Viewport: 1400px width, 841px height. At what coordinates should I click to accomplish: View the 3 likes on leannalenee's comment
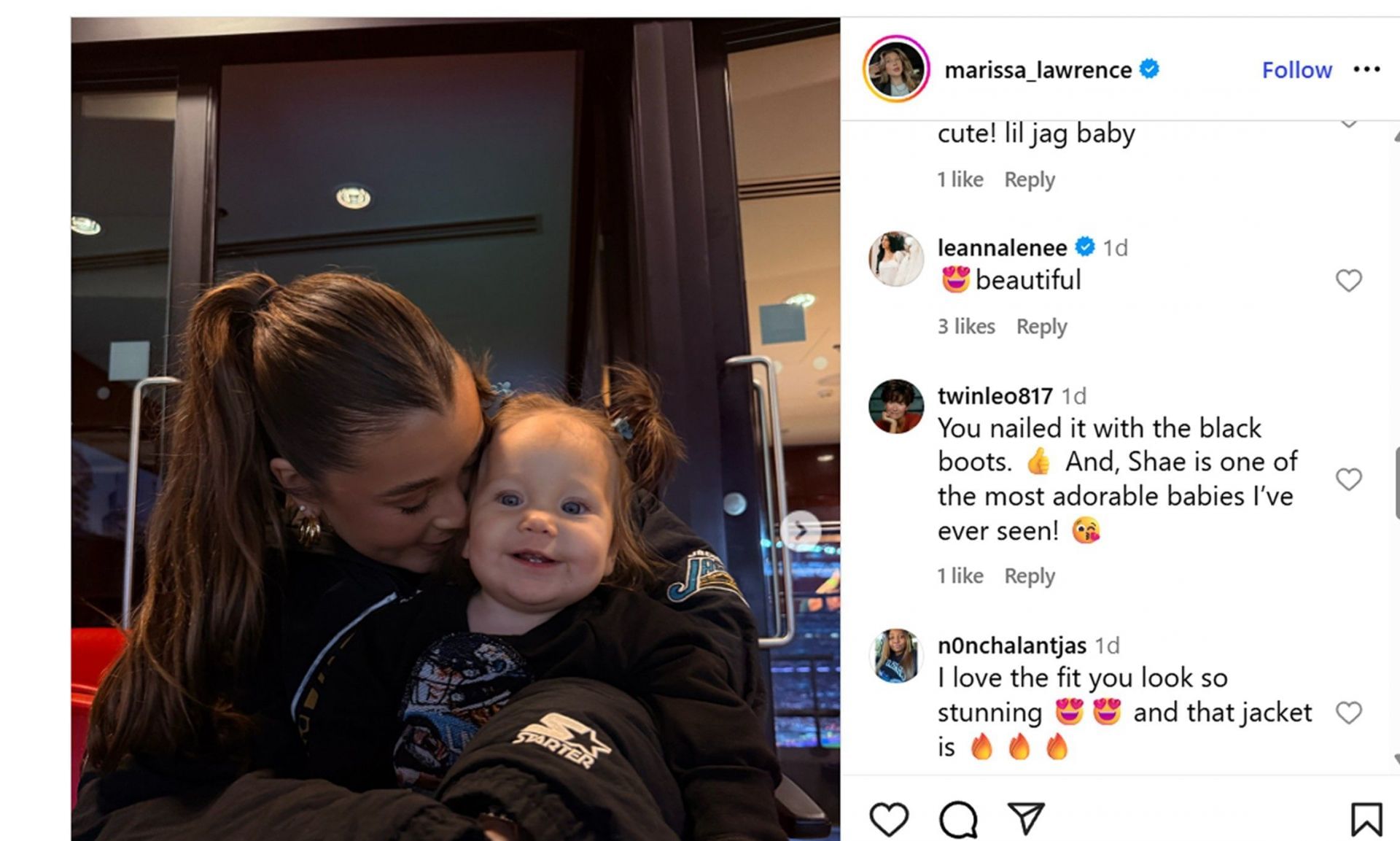coord(966,326)
